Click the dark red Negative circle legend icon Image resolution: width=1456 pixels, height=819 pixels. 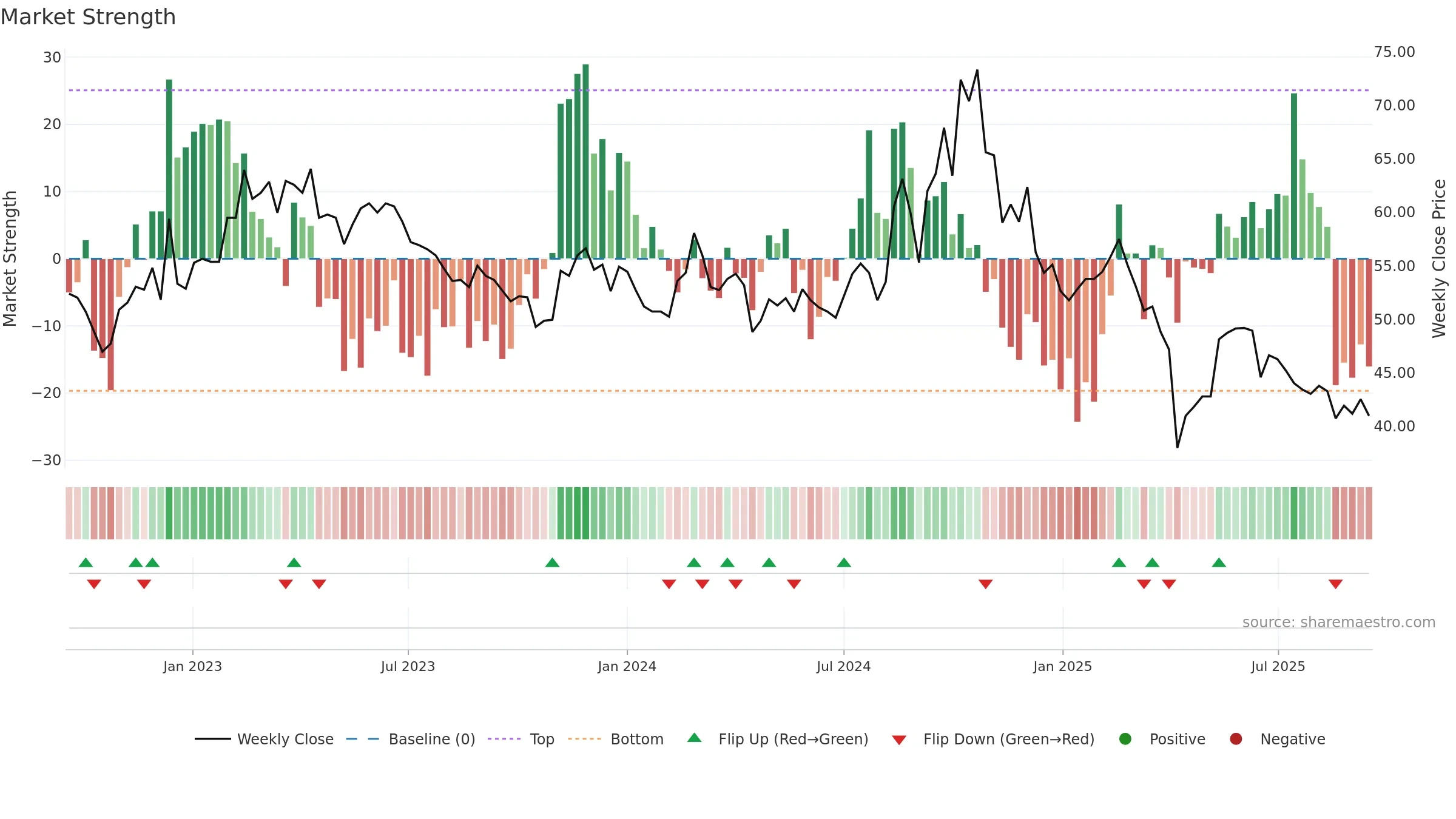[x=1236, y=739]
